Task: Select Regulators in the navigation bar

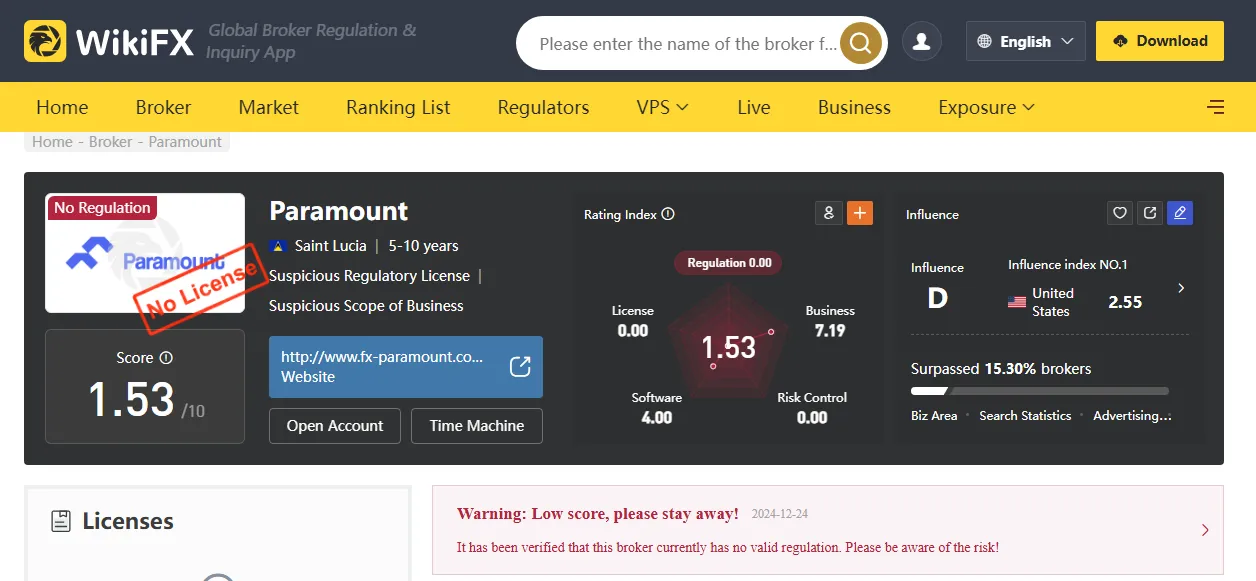Action: [543, 107]
